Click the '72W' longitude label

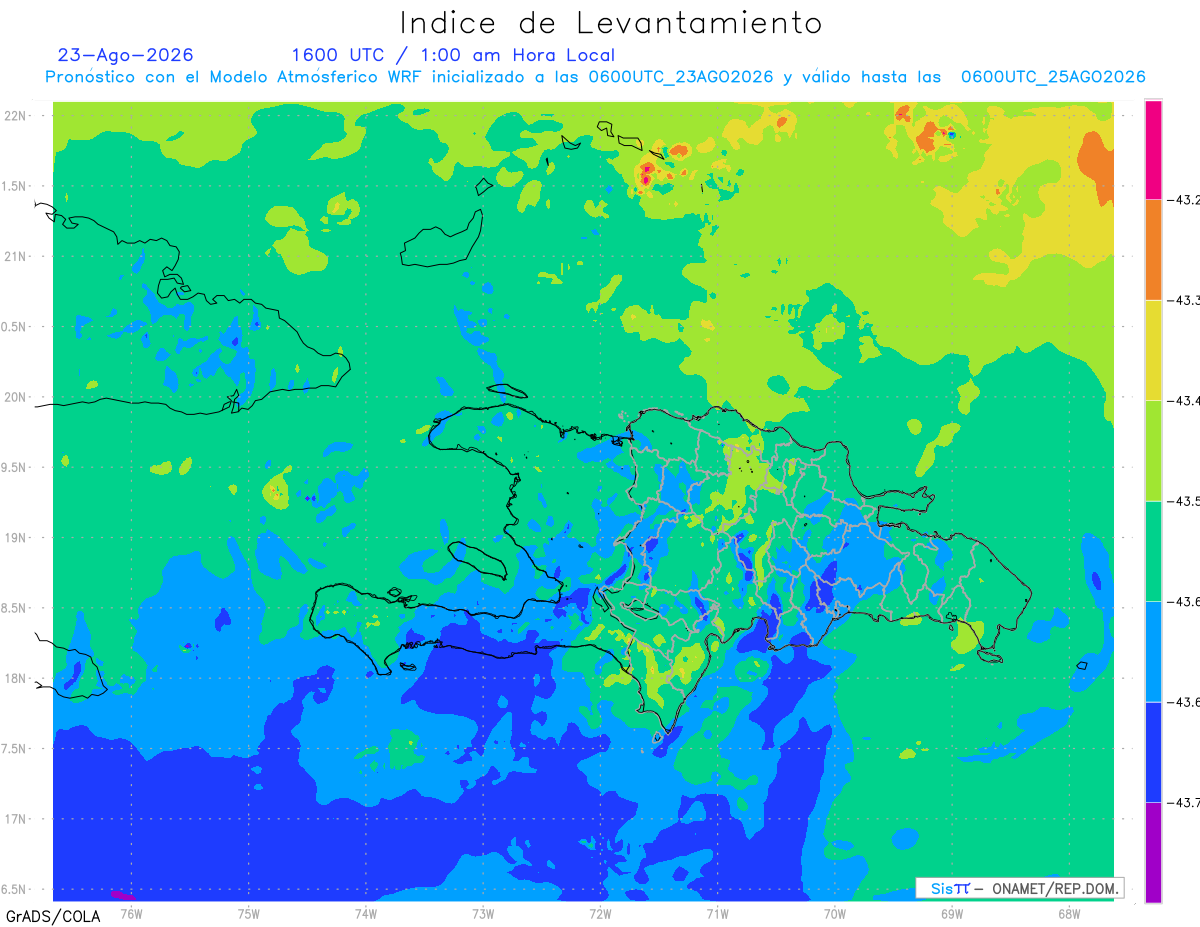click(x=600, y=912)
